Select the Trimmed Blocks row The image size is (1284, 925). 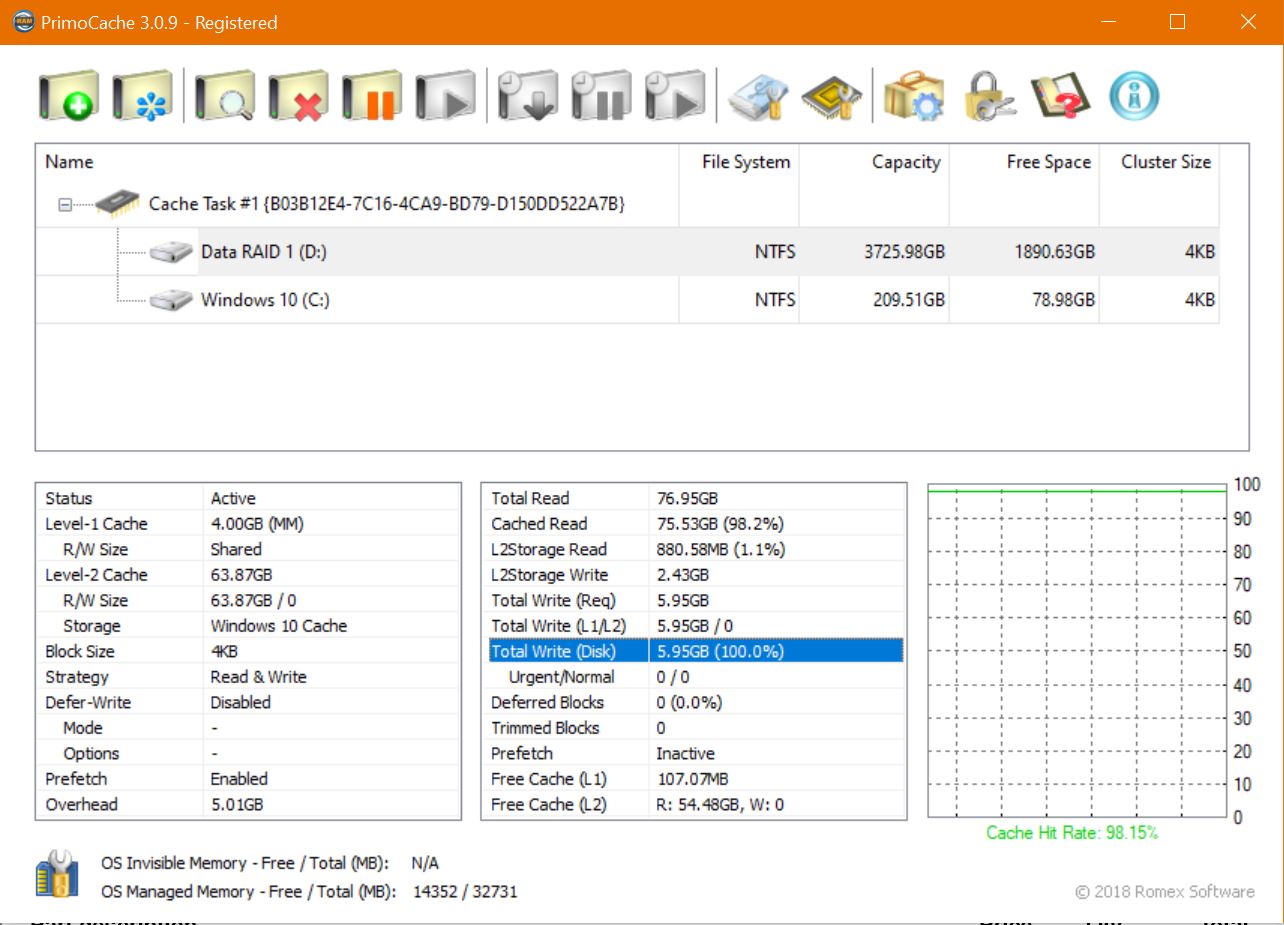(x=695, y=728)
